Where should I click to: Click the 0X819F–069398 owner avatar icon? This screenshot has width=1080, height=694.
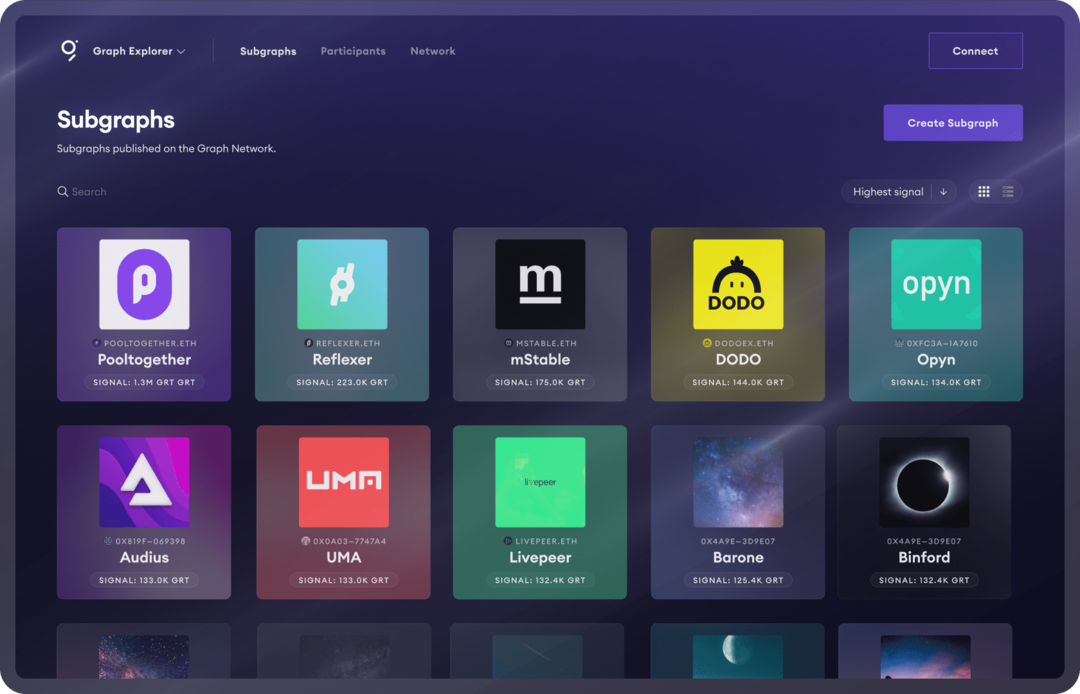(108, 540)
